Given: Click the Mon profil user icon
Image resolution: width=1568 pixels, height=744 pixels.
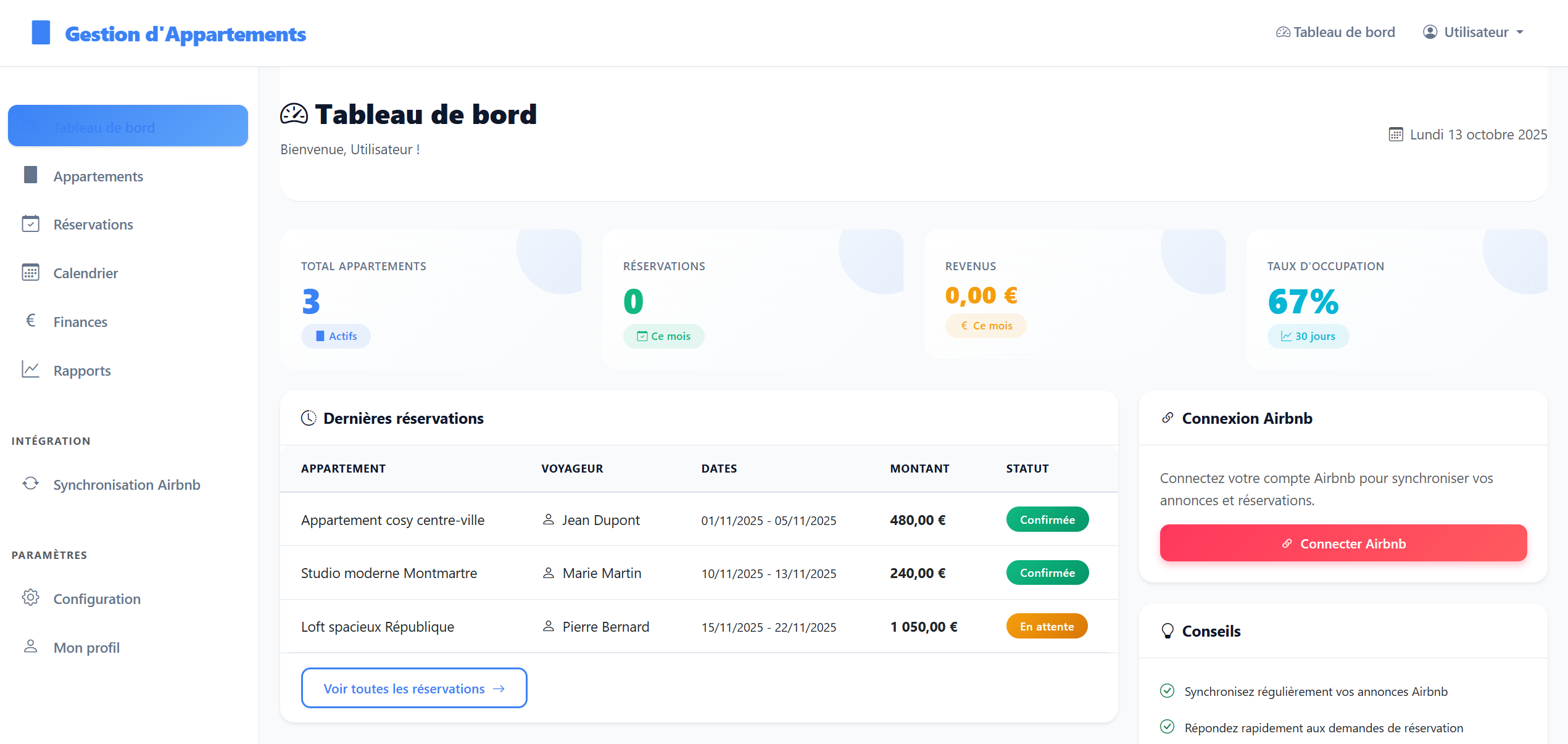Looking at the screenshot, I should click(30, 647).
